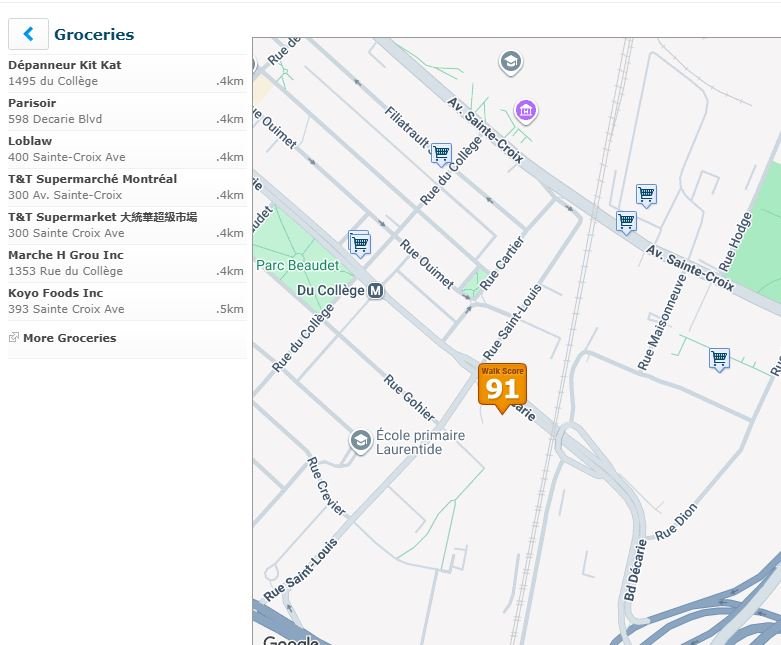Open the Koyo Foods Inc listing
781x645 pixels.
point(127,301)
